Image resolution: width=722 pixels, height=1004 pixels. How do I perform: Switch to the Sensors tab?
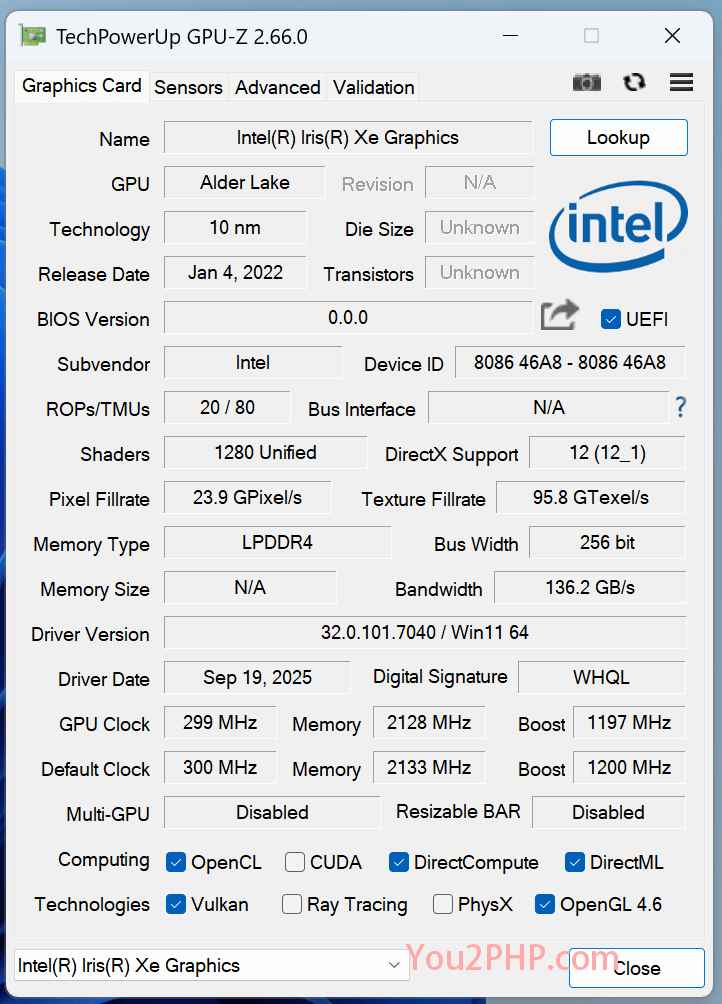pyautogui.click(x=189, y=88)
